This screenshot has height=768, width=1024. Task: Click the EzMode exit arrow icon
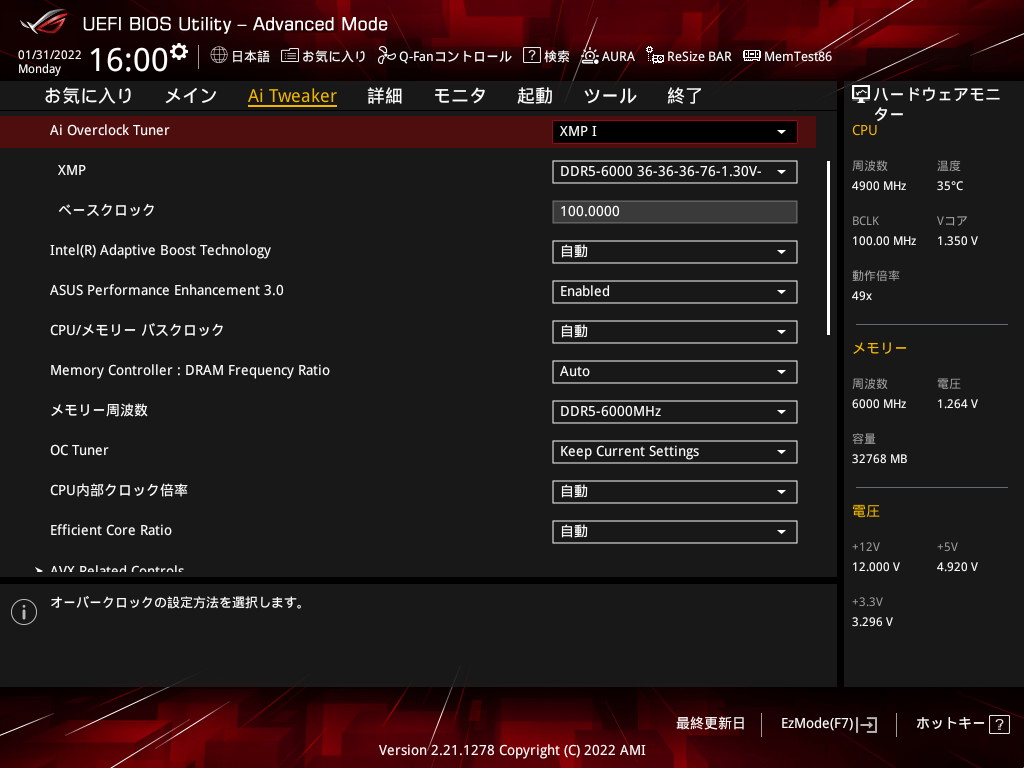point(867,724)
